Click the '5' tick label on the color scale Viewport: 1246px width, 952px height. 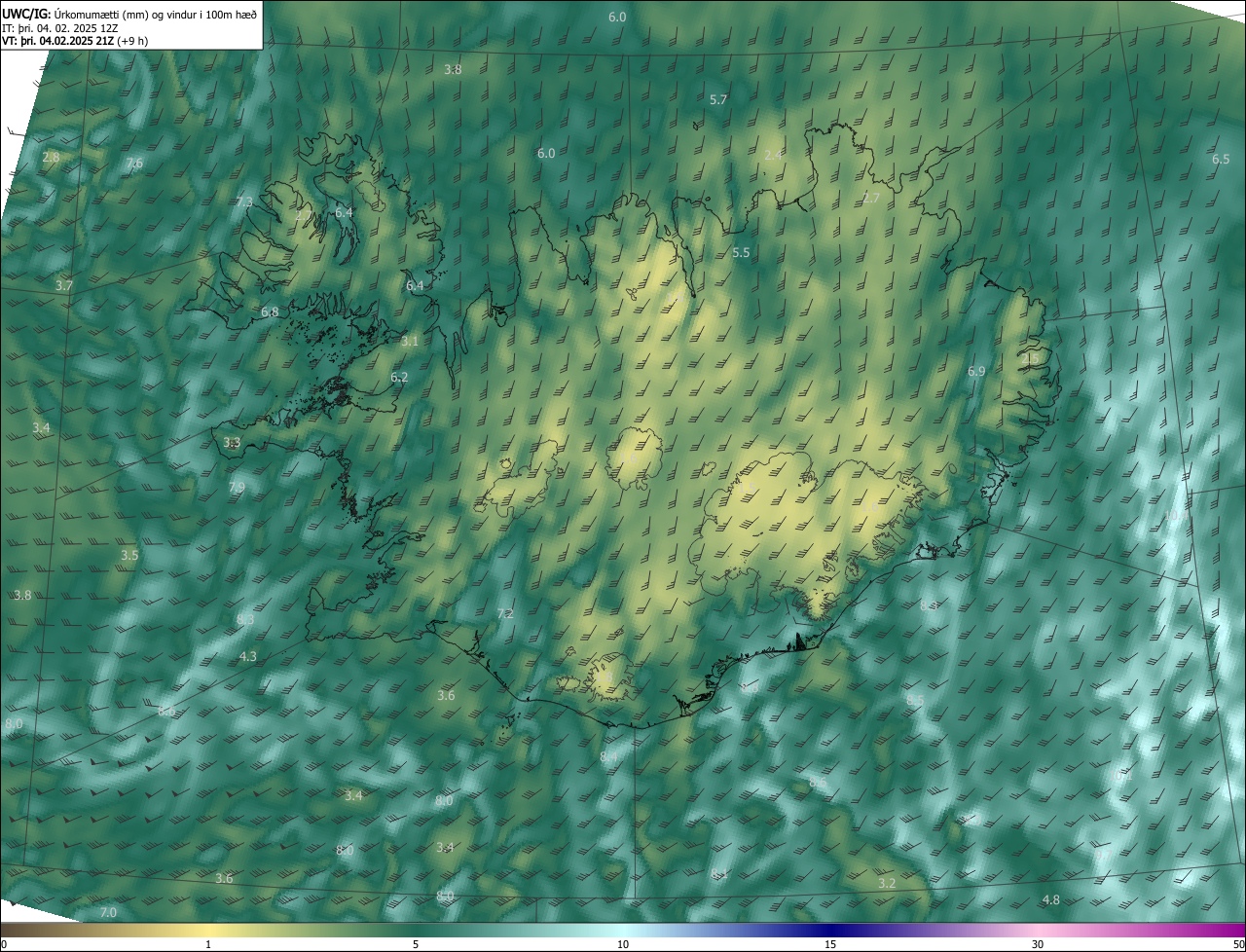click(416, 944)
